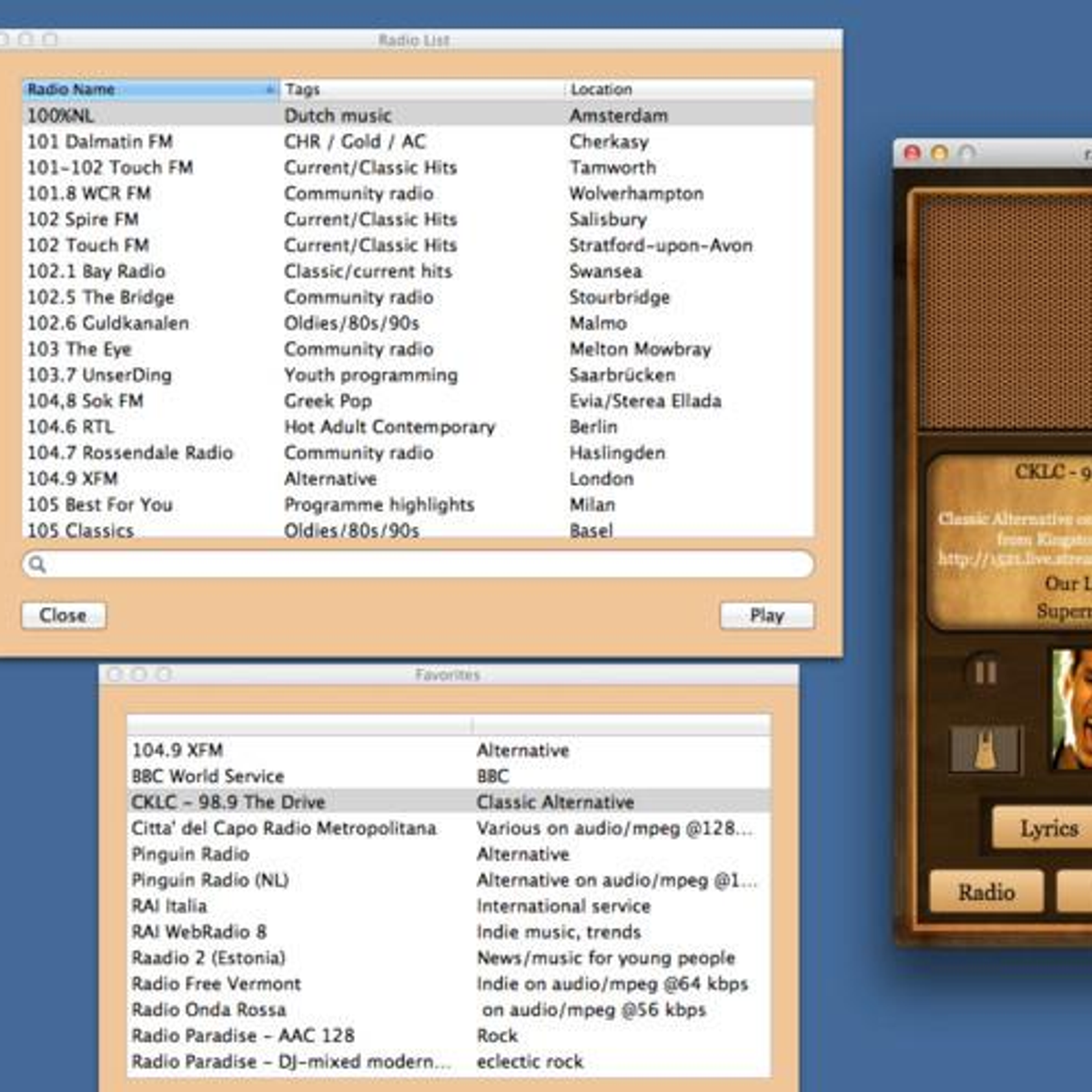Click the International service tag
The image size is (1092, 1092).
click(x=563, y=905)
